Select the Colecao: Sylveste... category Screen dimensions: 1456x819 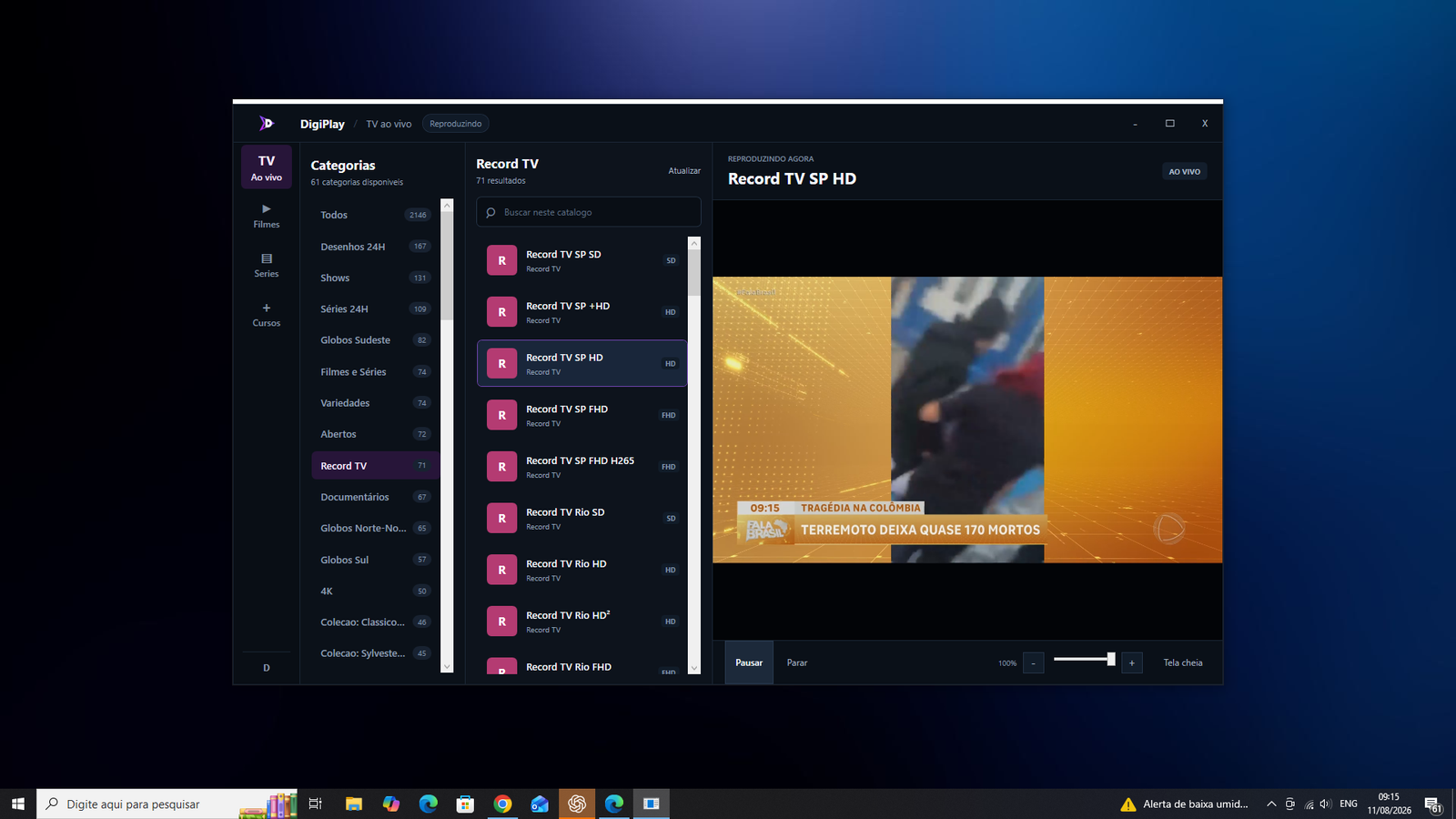click(x=375, y=653)
